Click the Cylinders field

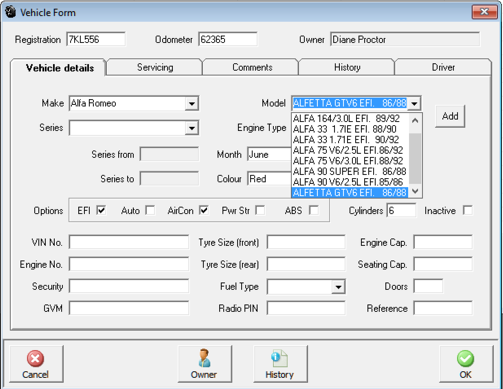click(401, 210)
